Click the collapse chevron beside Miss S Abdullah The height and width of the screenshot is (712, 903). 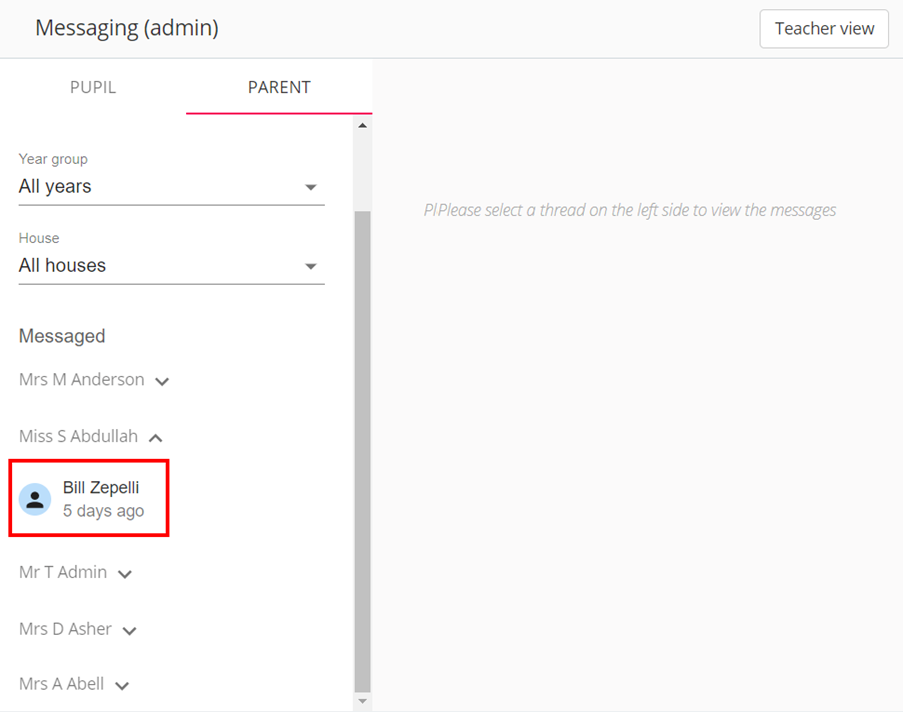coord(155,437)
